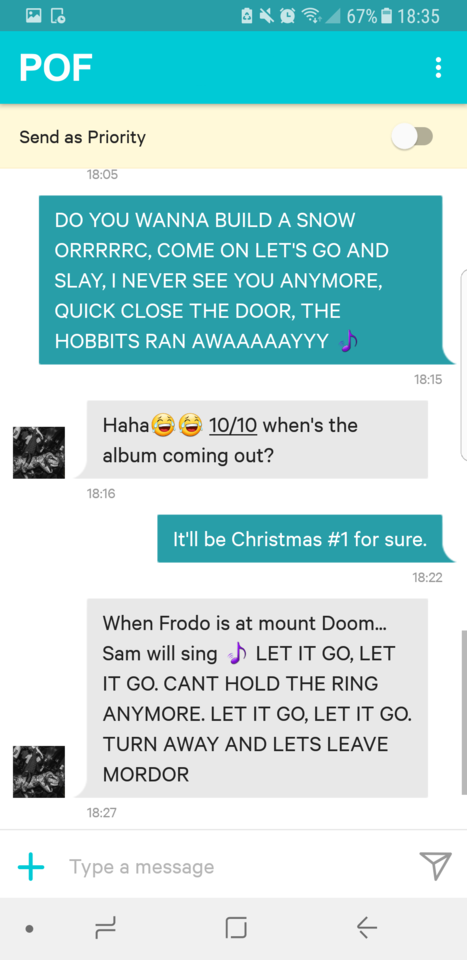Open sender avatar beside Mordor message
Screen dimensions: 467x960
tap(39, 771)
